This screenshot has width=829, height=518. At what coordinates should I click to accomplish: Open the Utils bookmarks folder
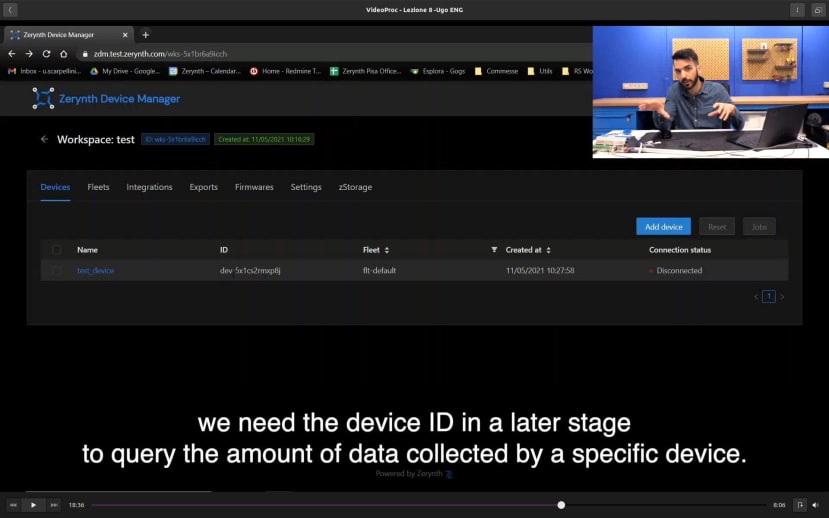pyautogui.click(x=540, y=71)
